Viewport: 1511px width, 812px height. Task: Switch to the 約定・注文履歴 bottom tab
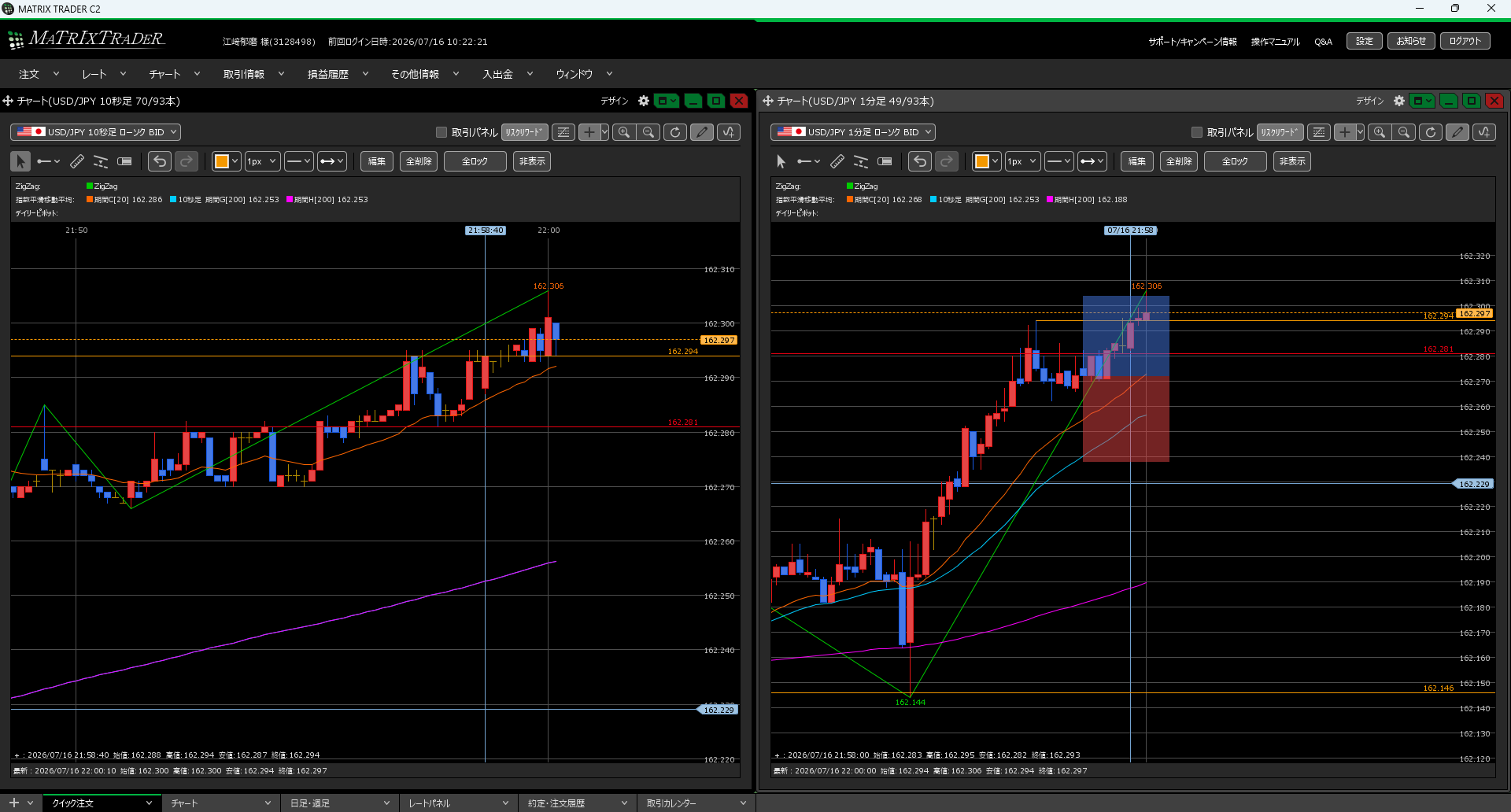click(578, 803)
